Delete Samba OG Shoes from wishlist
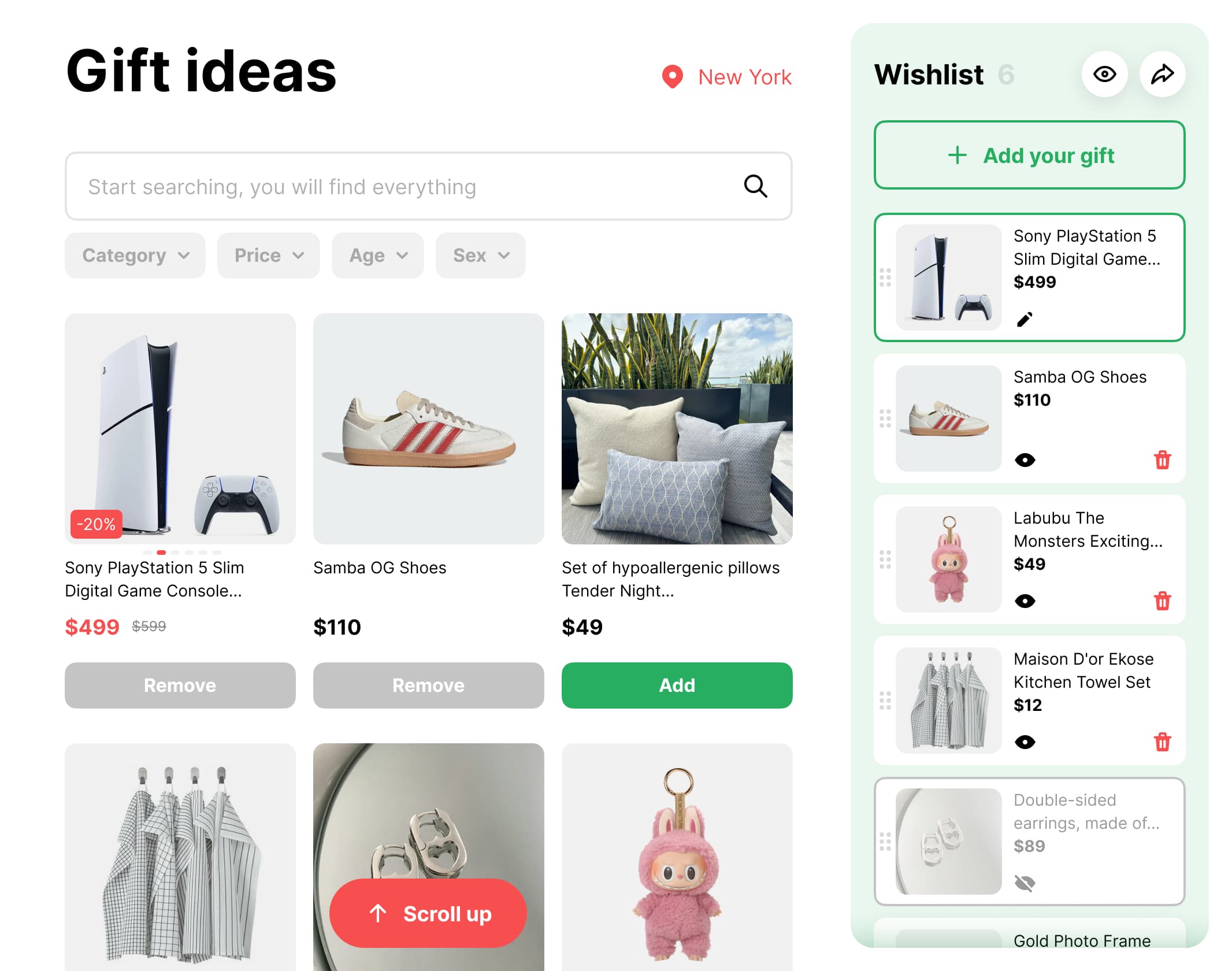 (x=1162, y=460)
